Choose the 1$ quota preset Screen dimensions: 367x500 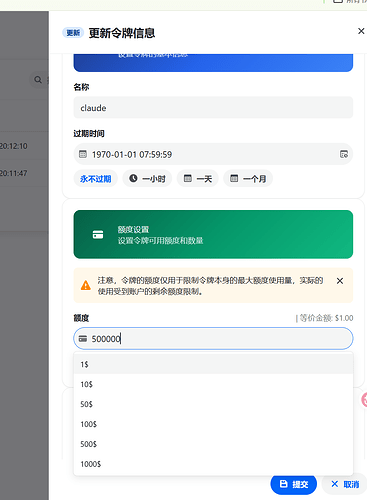click(213, 364)
